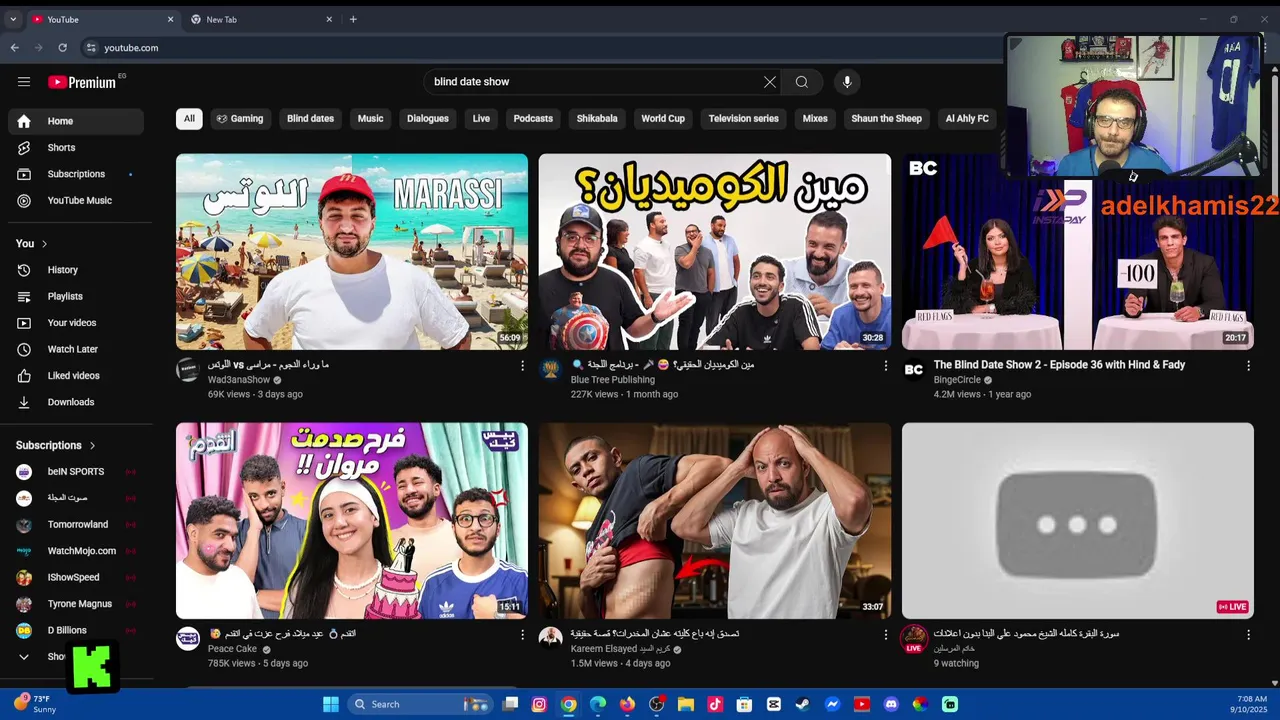Image resolution: width=1280 pixels, height=720 pixels.
Task: Open more options for Kareem Elsayed video
Action: click(885, 635)
